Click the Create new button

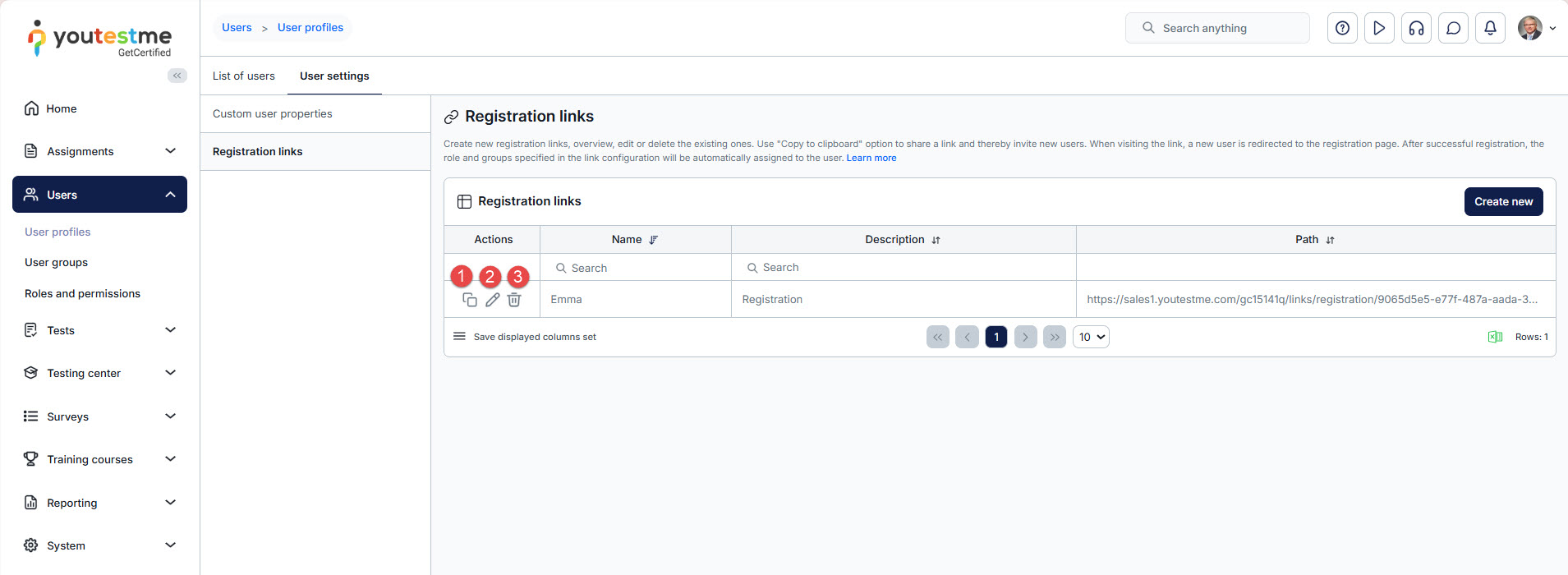(1503, 201)
